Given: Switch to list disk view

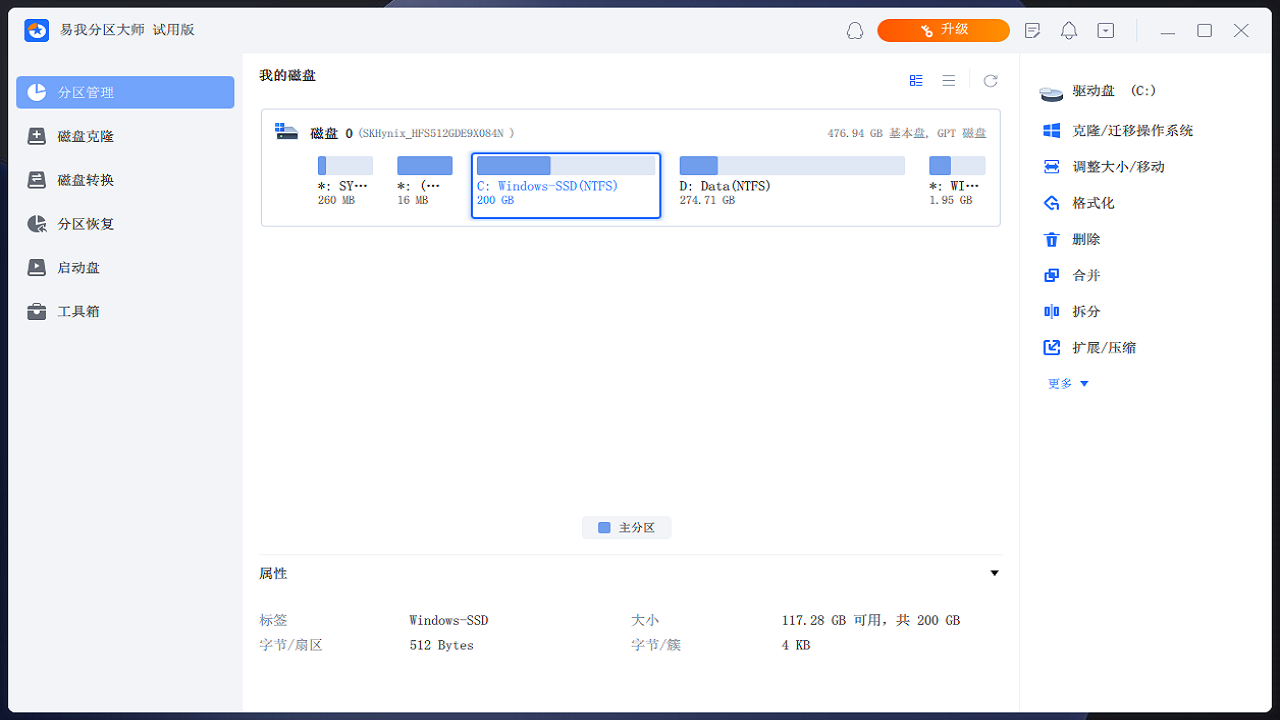Looking at the screenshot, I should coord(949,81).
